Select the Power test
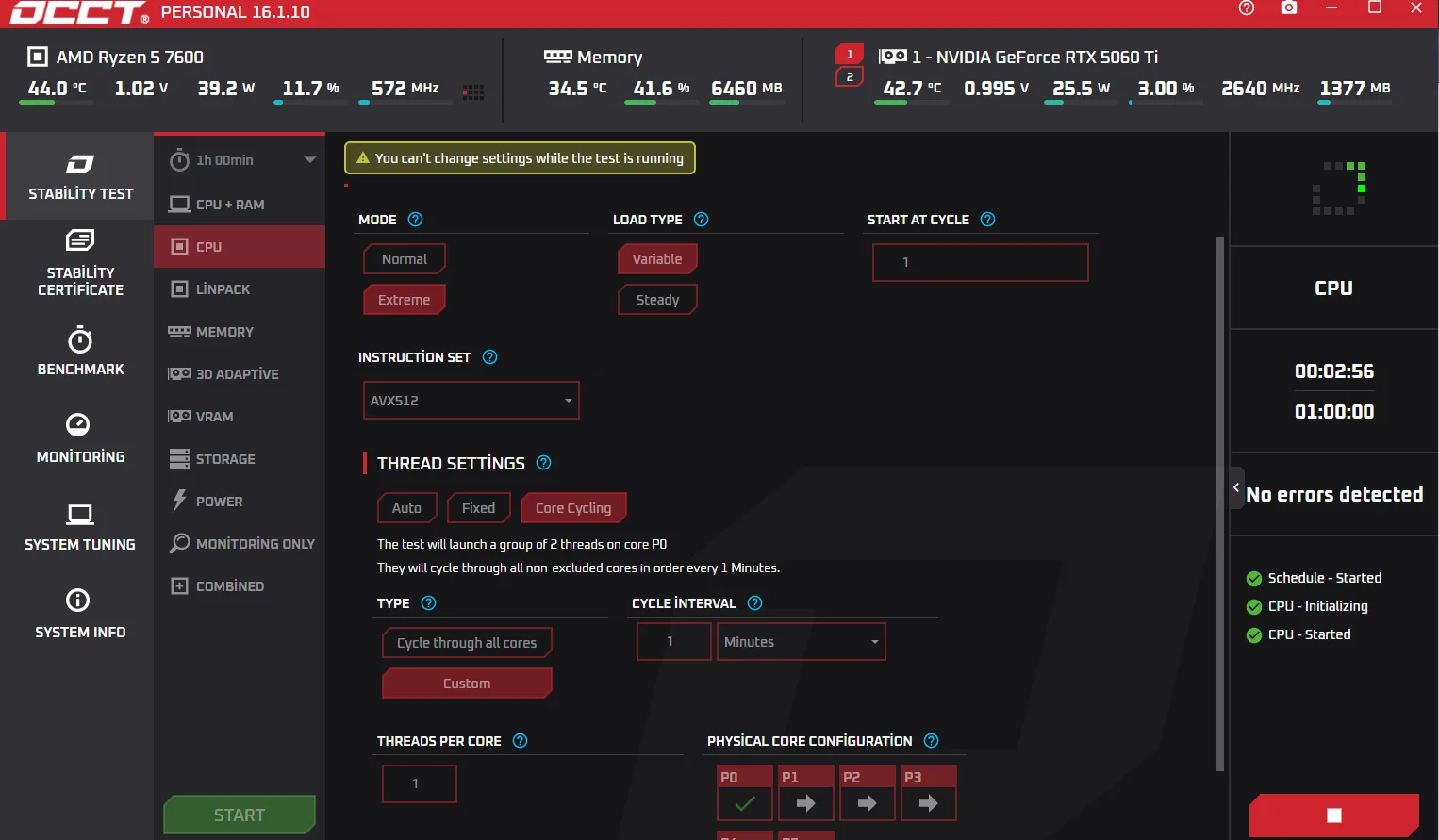Screen dimensions: 1439x840 click(x=240, y=501)
